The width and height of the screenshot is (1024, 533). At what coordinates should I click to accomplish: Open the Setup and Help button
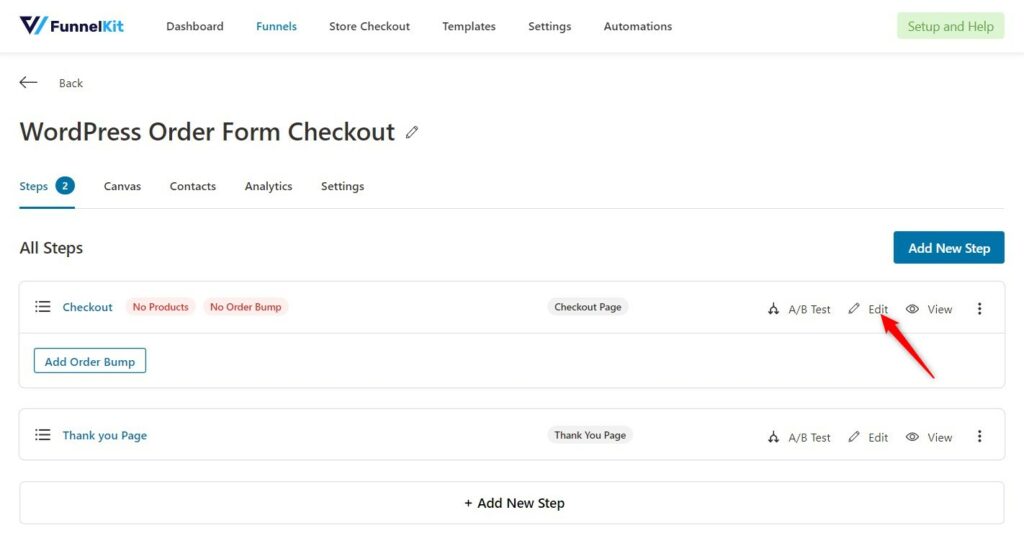coord(950,26)
